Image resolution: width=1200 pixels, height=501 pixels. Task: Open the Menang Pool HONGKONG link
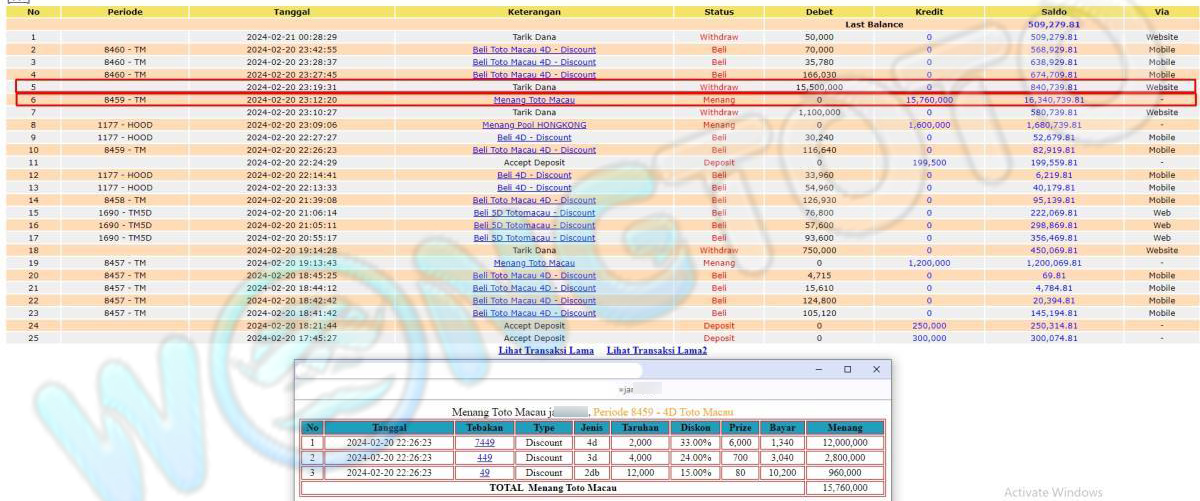point(534,125)
